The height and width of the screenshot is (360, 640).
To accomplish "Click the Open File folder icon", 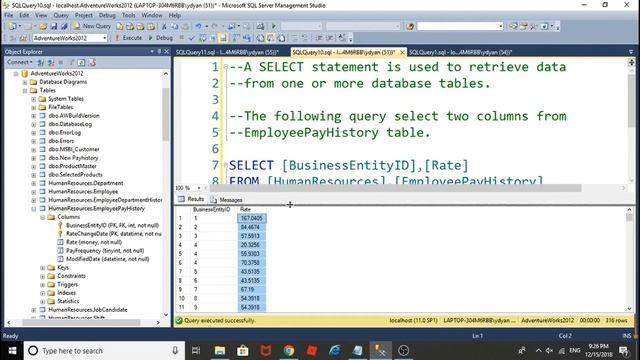I will pyautogui.click(x=43, y=26).
